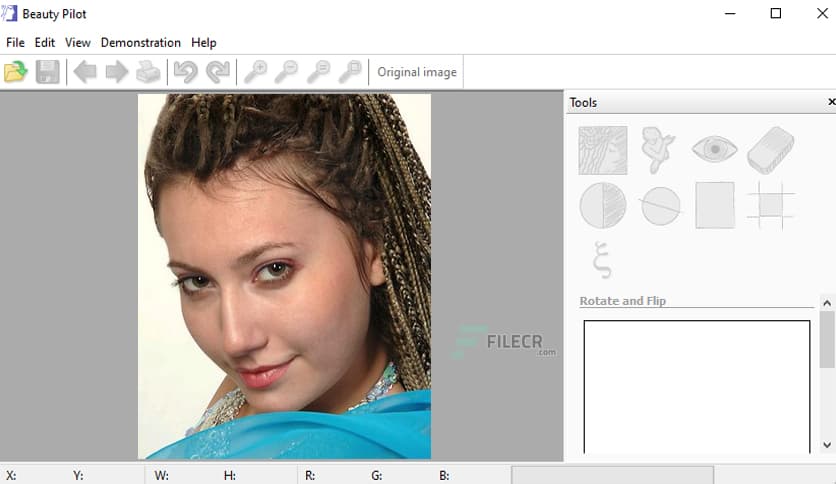The width and height of the screenshot is (836, 484).
Task: Select the circle with diagonal line tool
Action: (660, 206)
